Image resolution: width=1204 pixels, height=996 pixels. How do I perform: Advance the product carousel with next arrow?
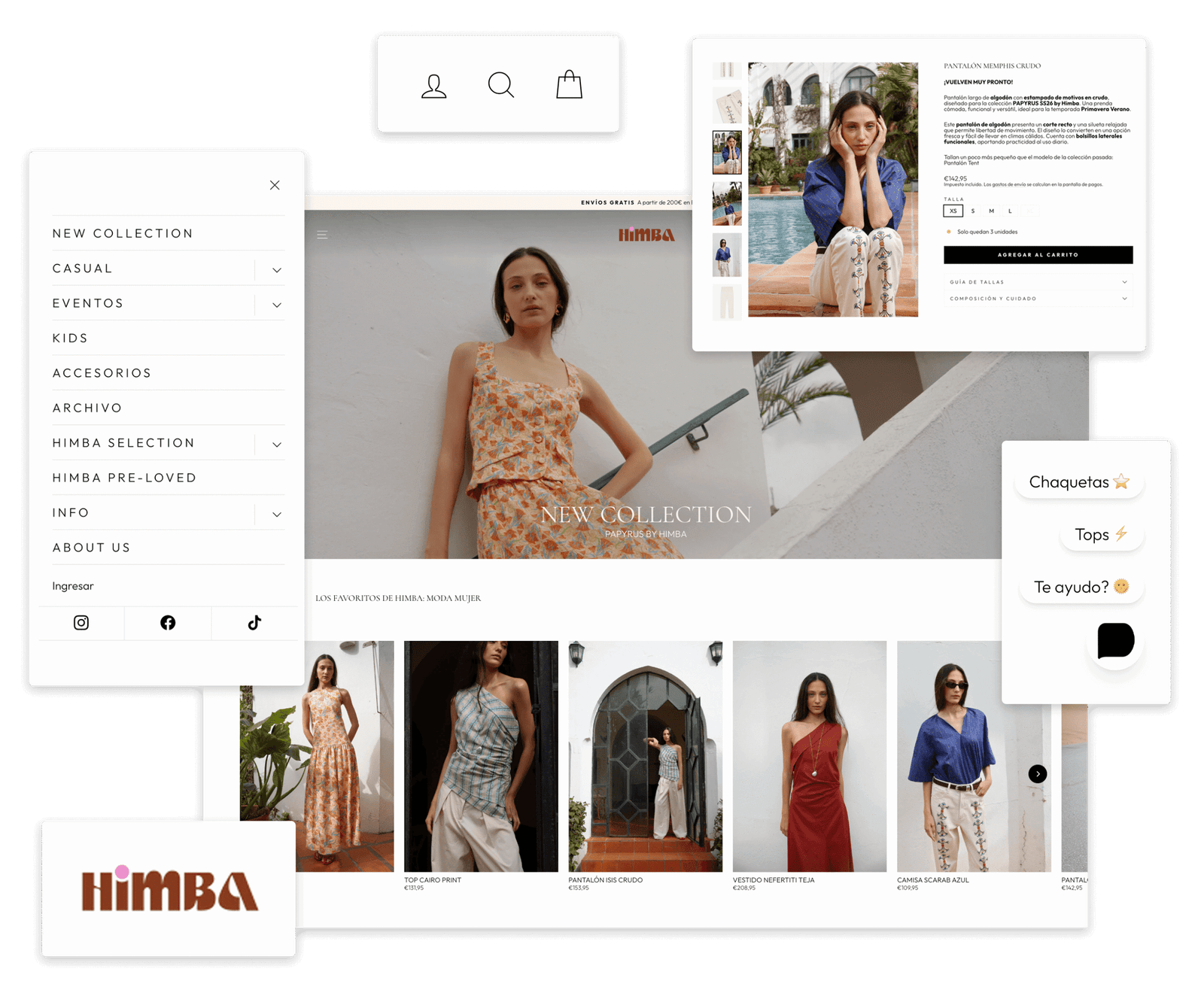1038,773
